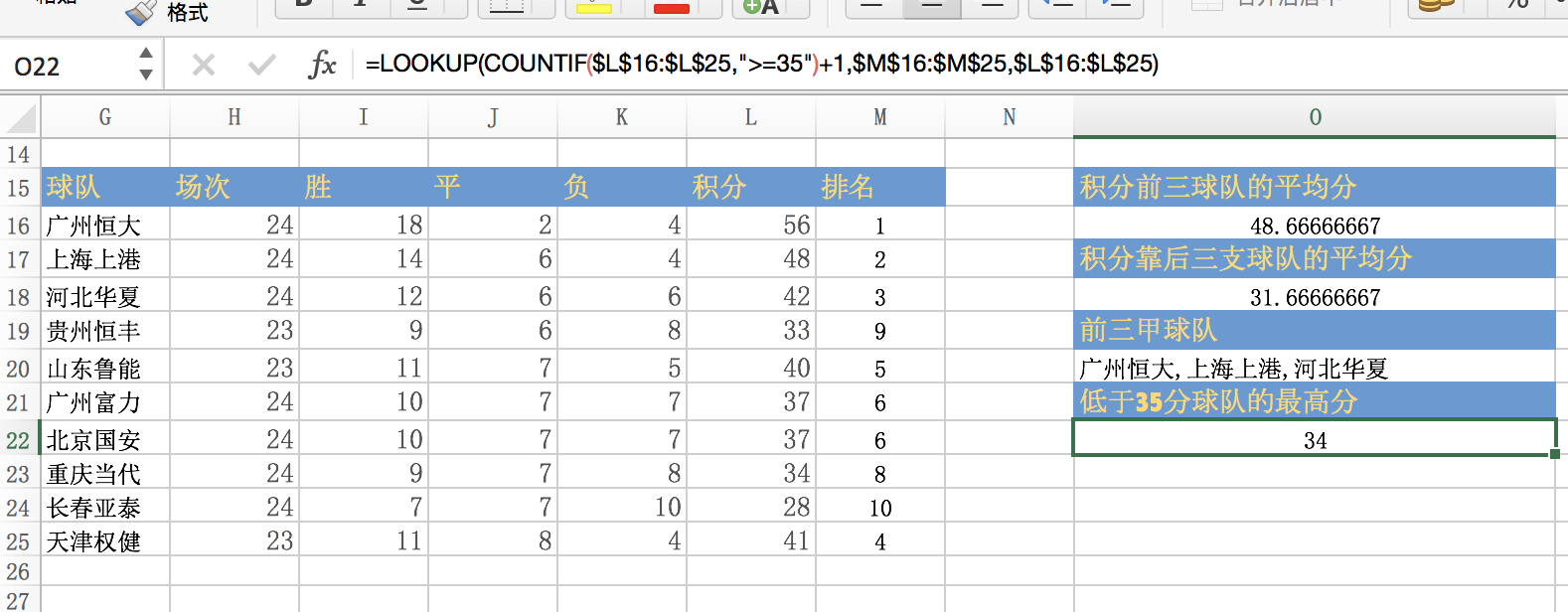
Task: Click the points cell showing 42
Action: [x=751, y=296]
